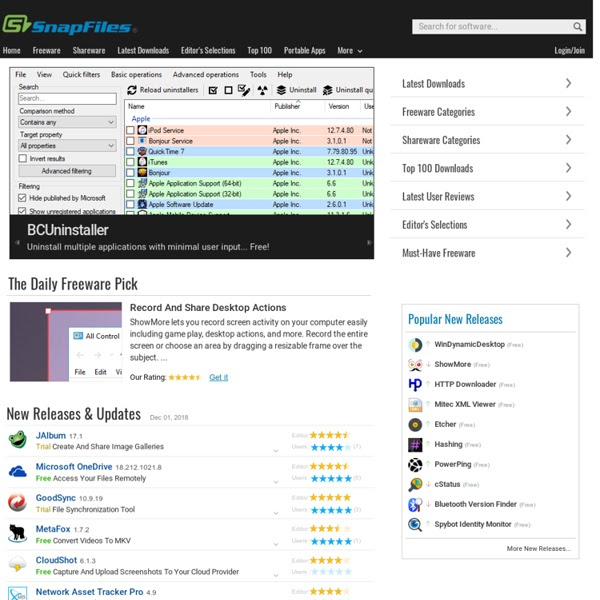Image resolution: width=600 pixels, height=600 pixels.
Task: Click the search magnifier icon
Action: click(x=577, y=26)
